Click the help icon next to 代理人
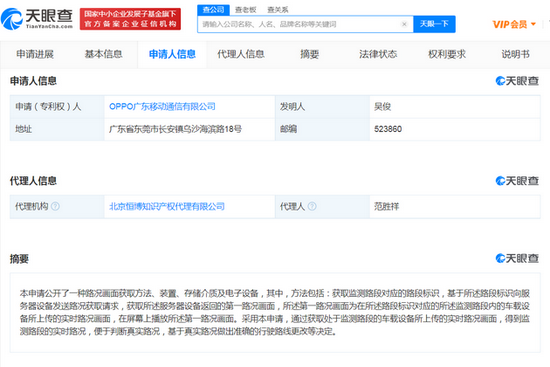This screenshot has height=367, width=550. (x=312, y=206)
